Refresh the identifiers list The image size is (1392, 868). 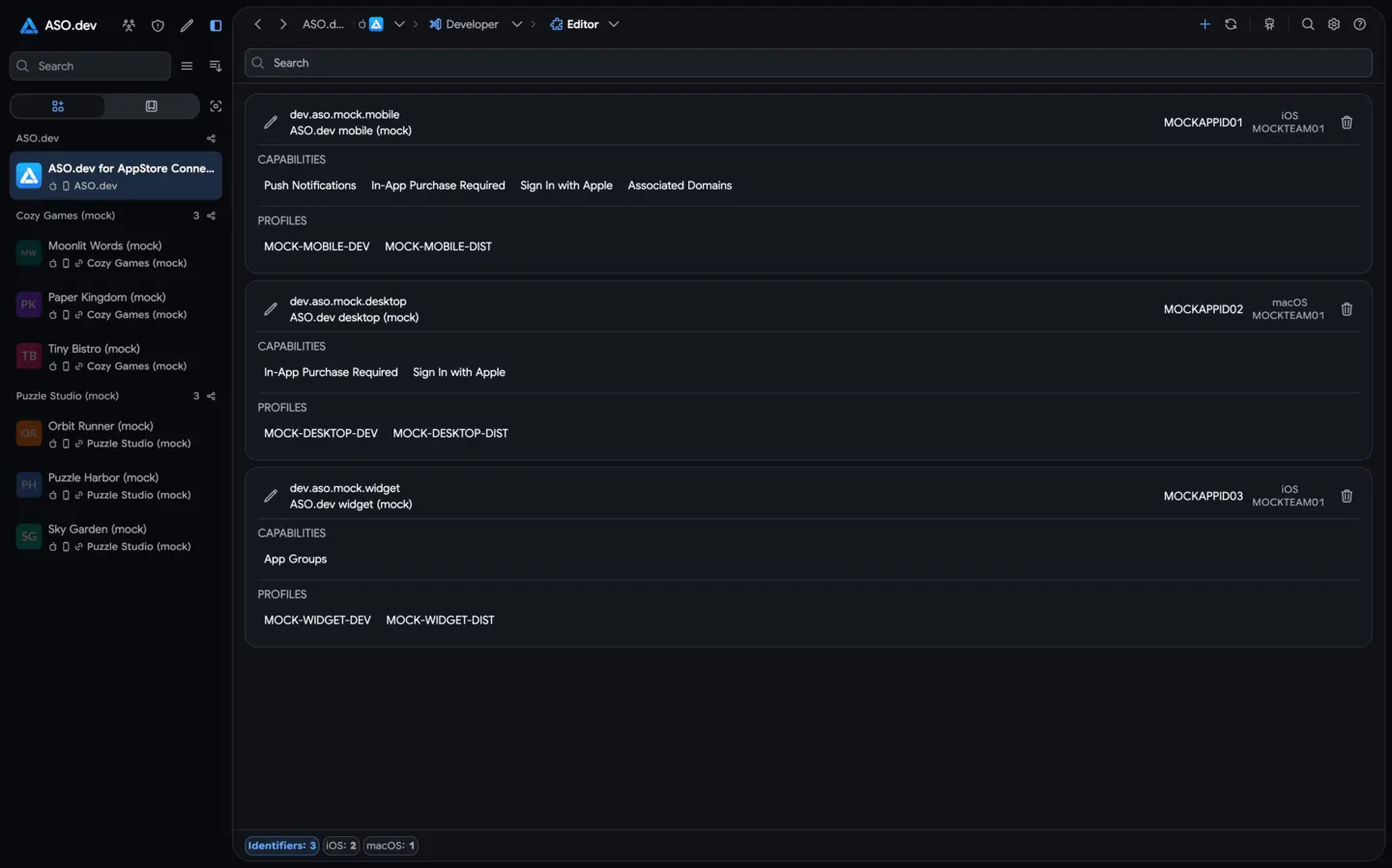1231,24
